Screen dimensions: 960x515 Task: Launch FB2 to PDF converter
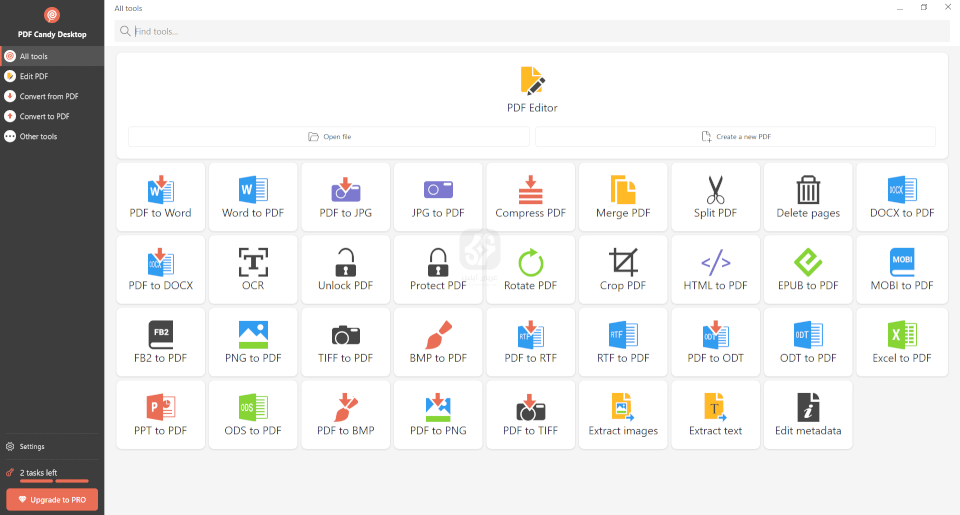160,342
